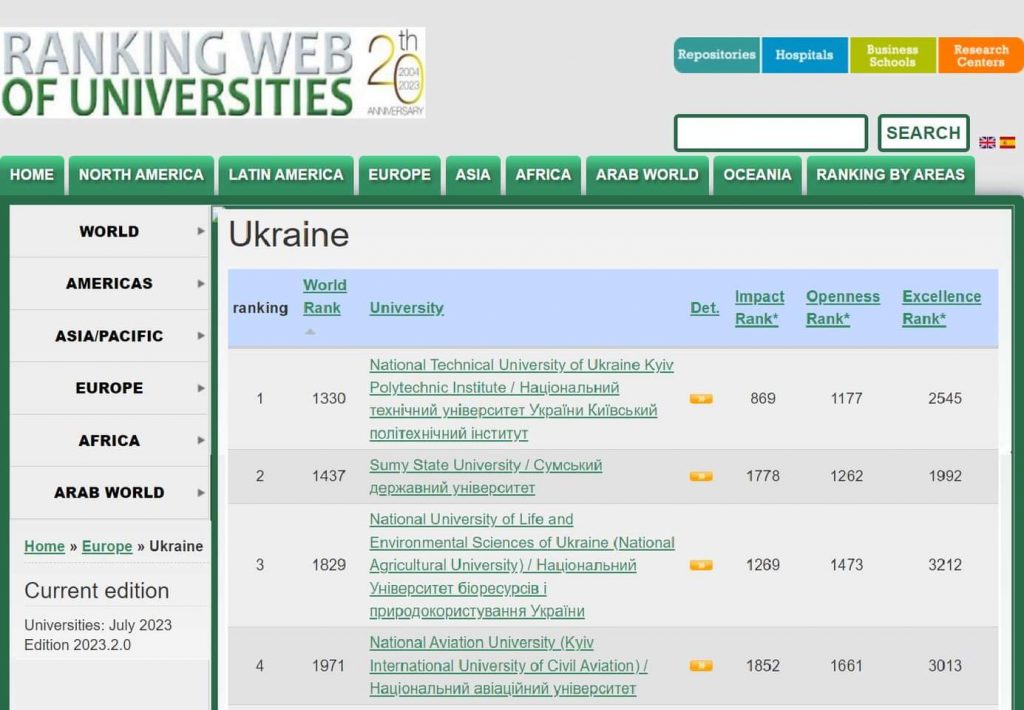This screenshot has width=1024, height=710.
Task: Switch language via the UK flag icon
Action: (987, 142)
